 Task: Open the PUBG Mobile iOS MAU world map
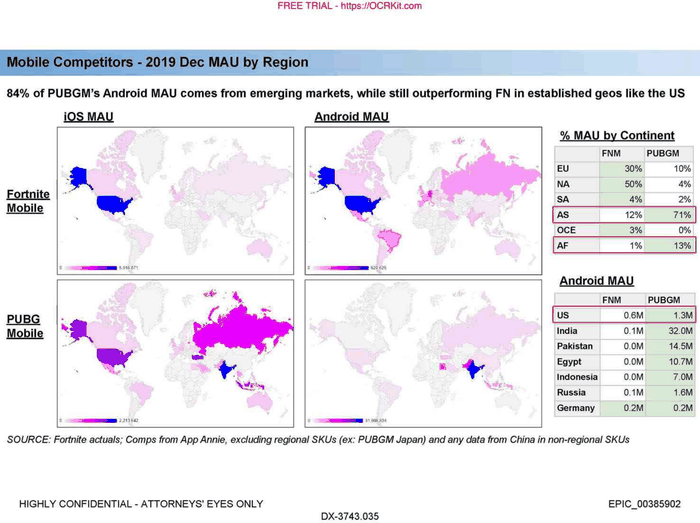click(x=175, y=353)
